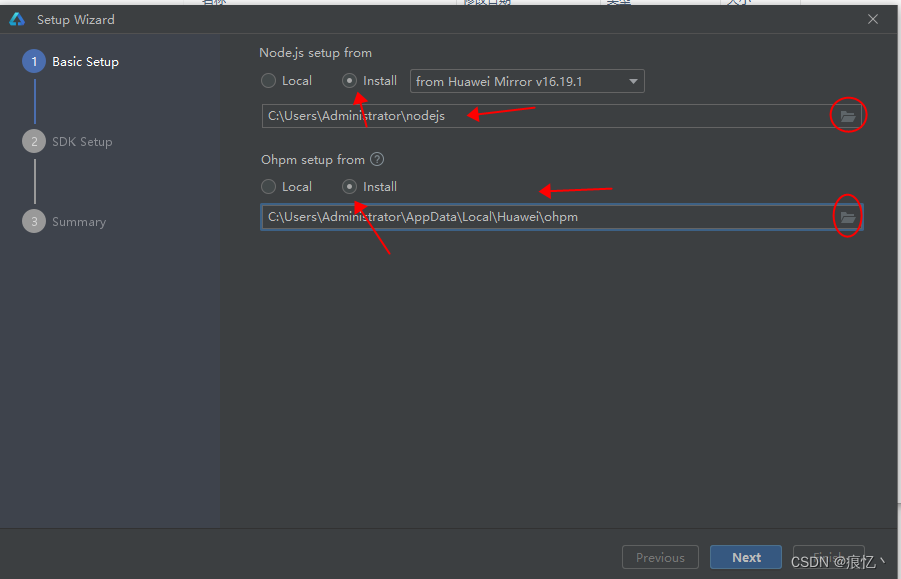Click the mirror version dropdown arrow
The width and height of the screenshot is (901, 579).
[633, 81]
